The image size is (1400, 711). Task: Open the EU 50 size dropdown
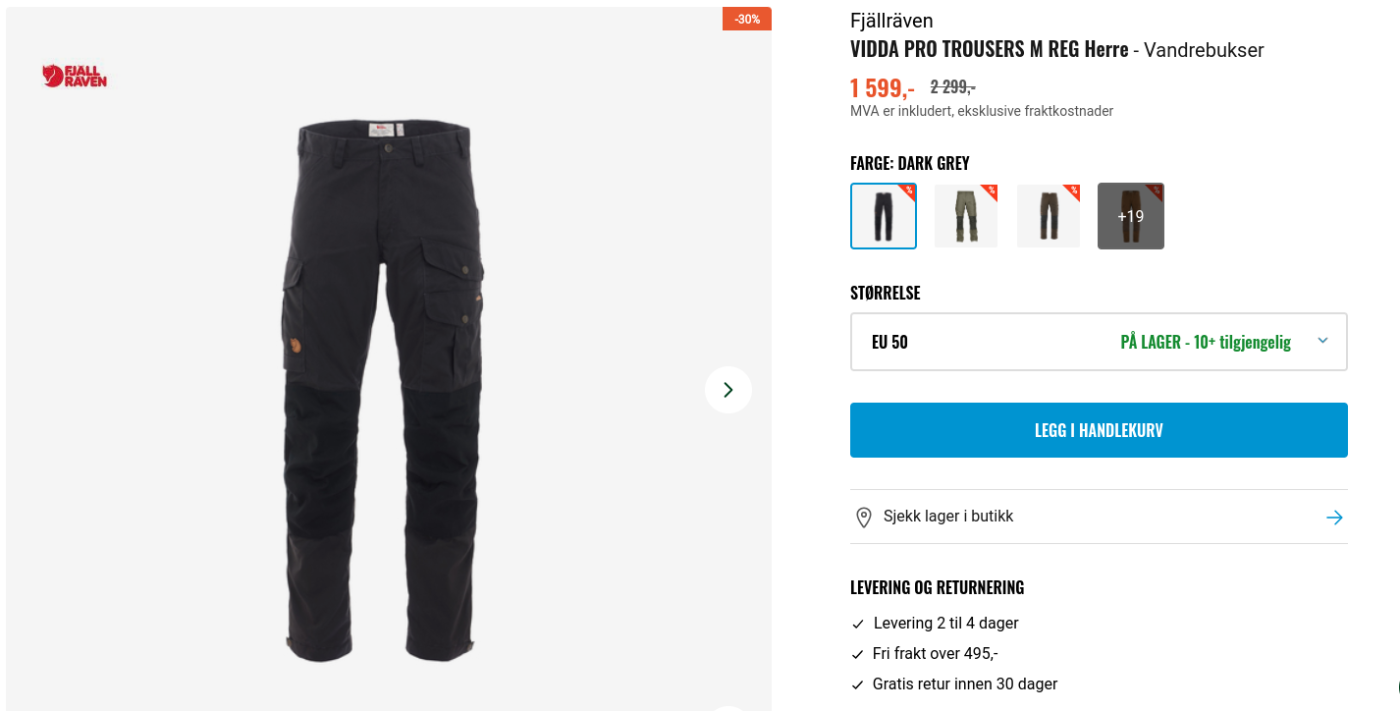tap(1098, 342)
